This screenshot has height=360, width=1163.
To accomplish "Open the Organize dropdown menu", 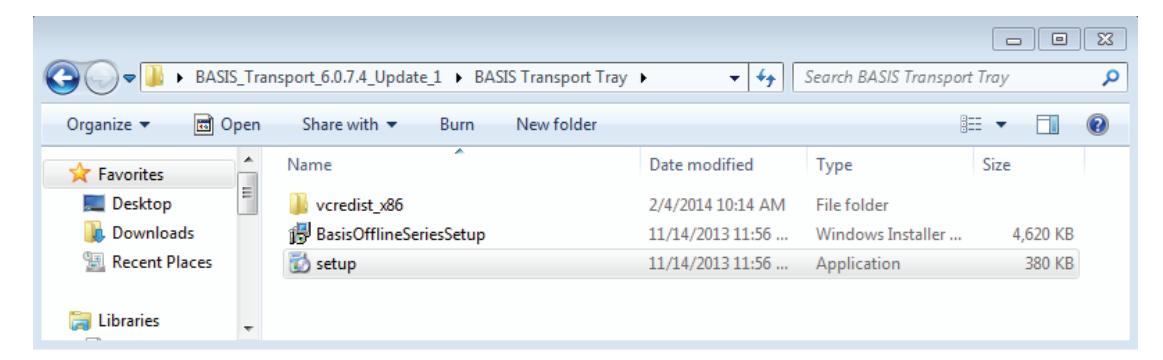I will [108, 125].
